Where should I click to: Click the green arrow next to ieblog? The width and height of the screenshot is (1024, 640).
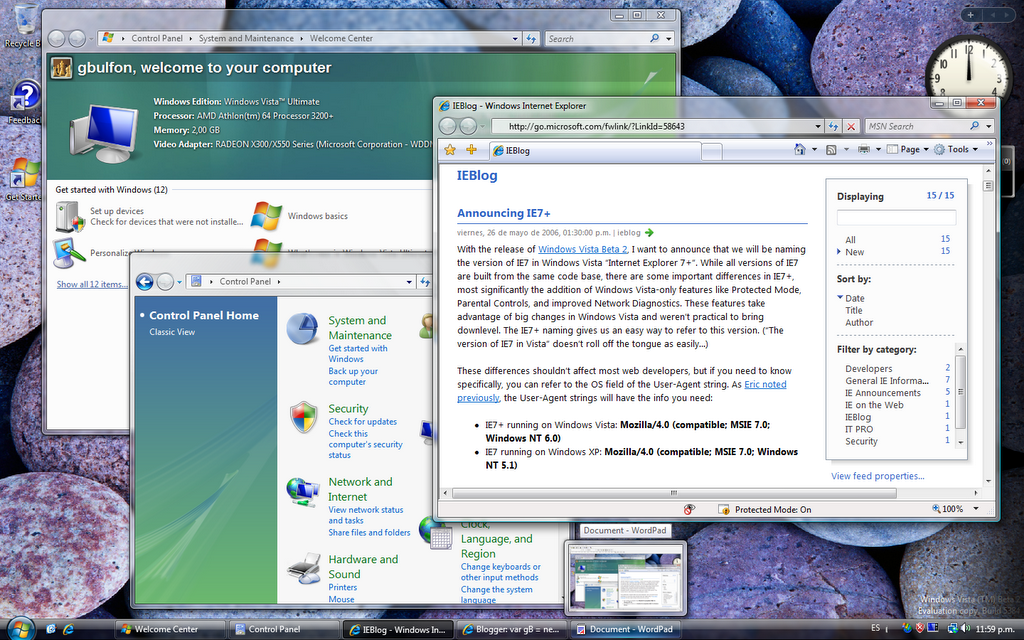[648, 232]
